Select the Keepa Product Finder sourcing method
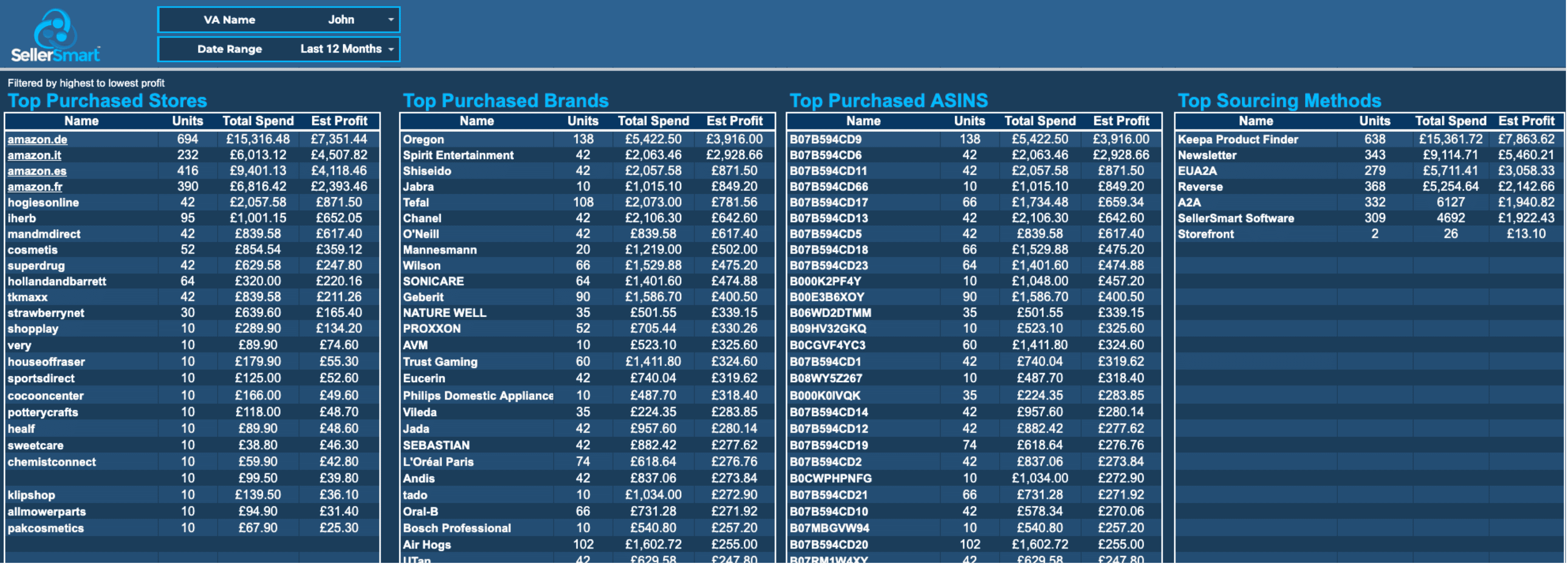1568x565 pixels. [1238, 139]
